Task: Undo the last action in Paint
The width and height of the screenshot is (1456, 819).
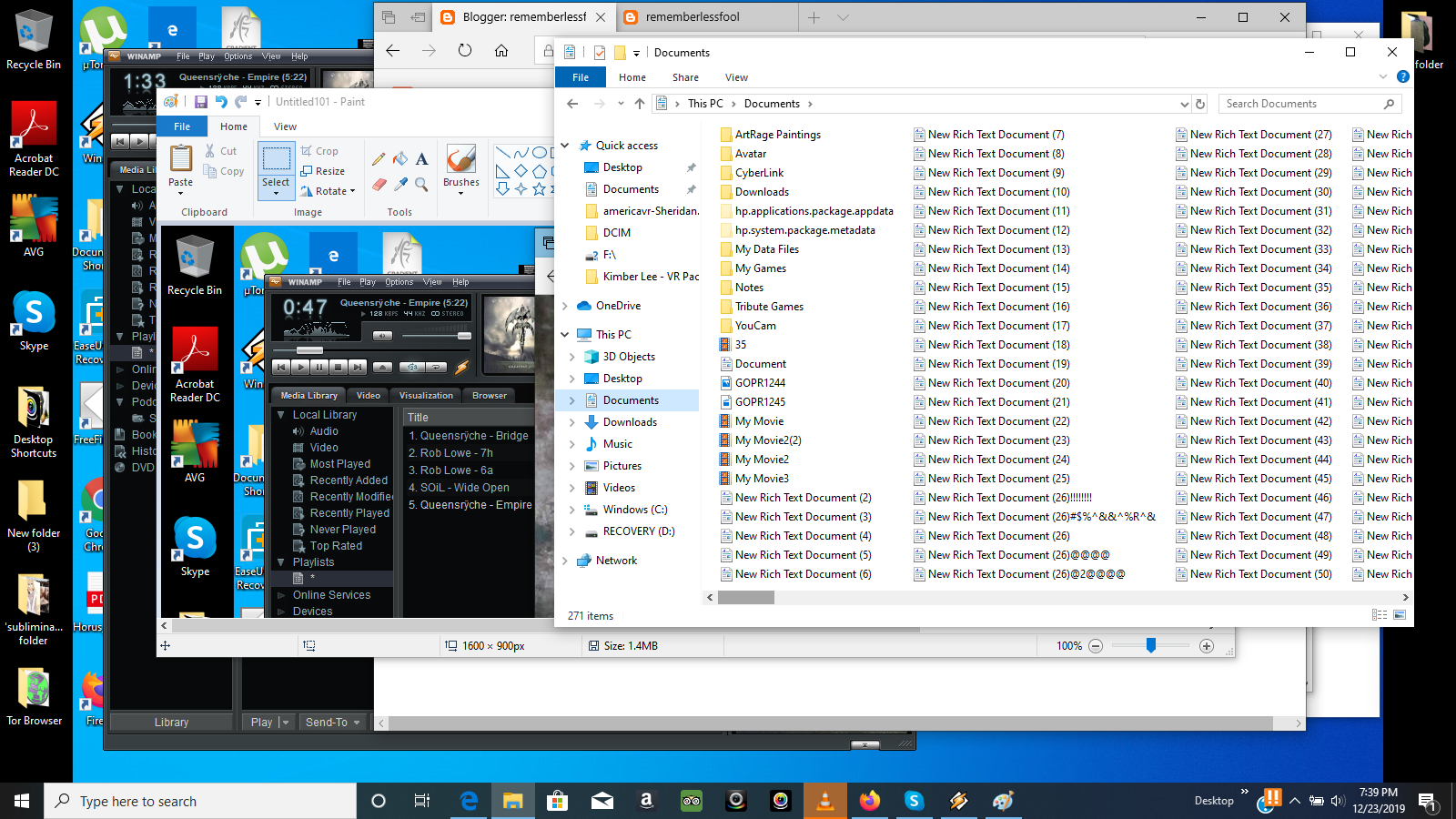Action: coord(221,102)
